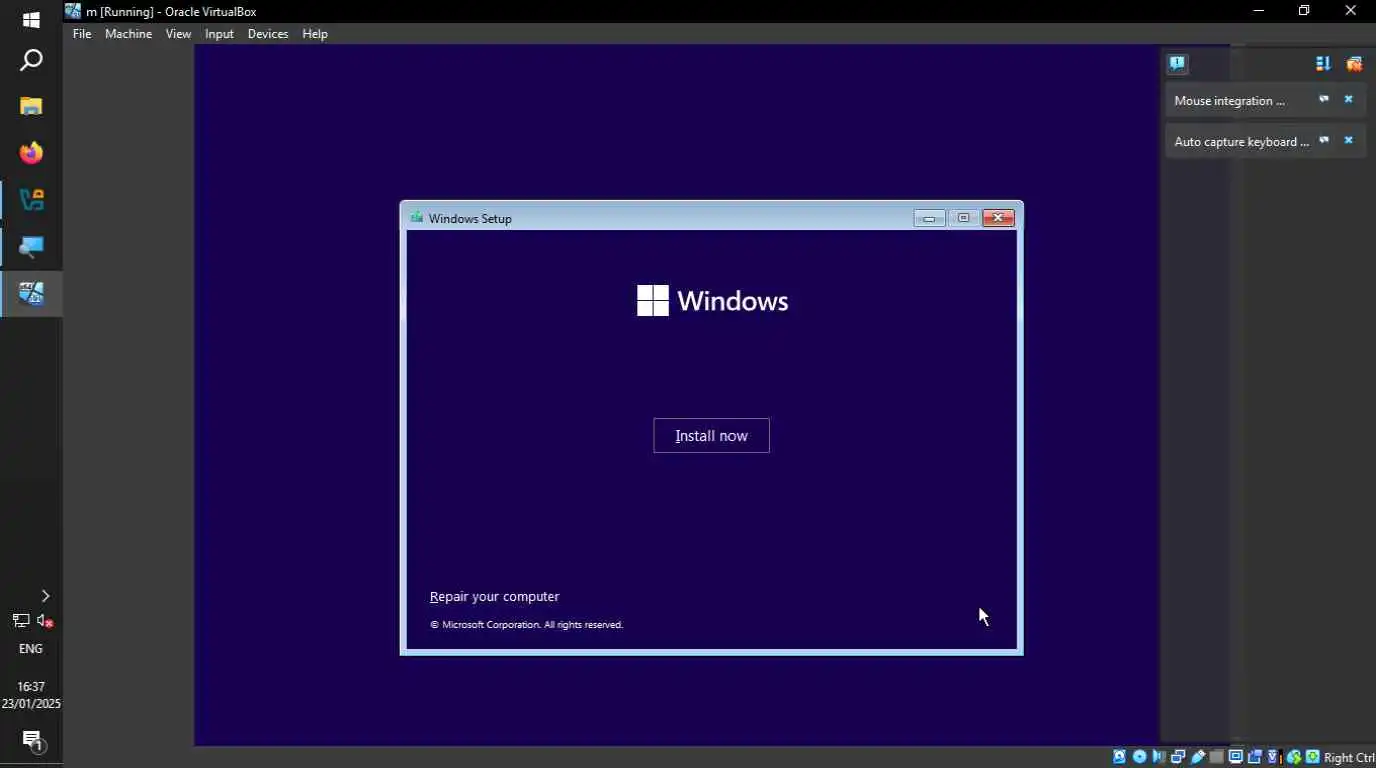Select the Mouse integration notification text
This screenshot has width=1376, height=768.
tap(1229, 101)
